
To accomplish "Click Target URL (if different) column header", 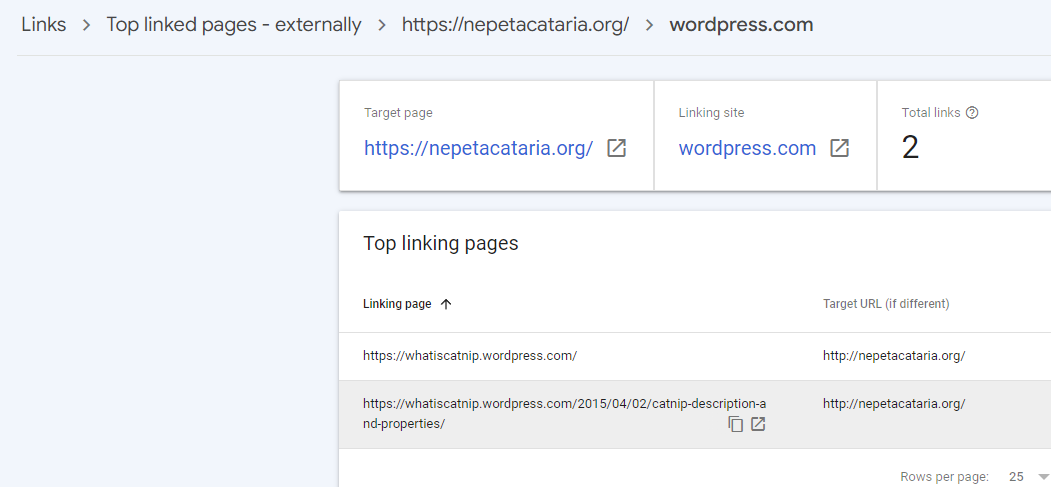I will (x=886, y=304).
